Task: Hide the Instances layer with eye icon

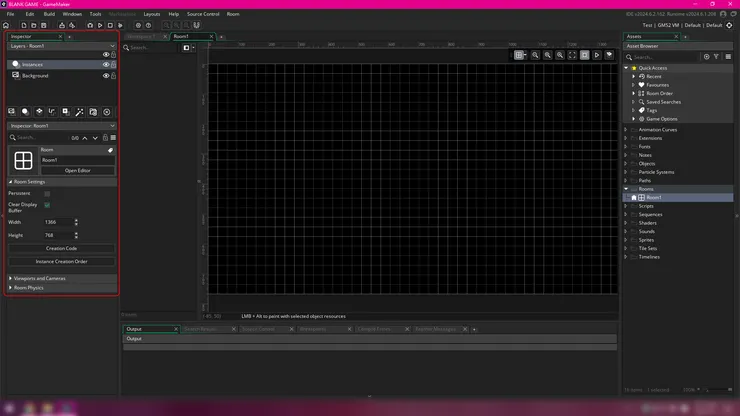Action: point(105,65)
